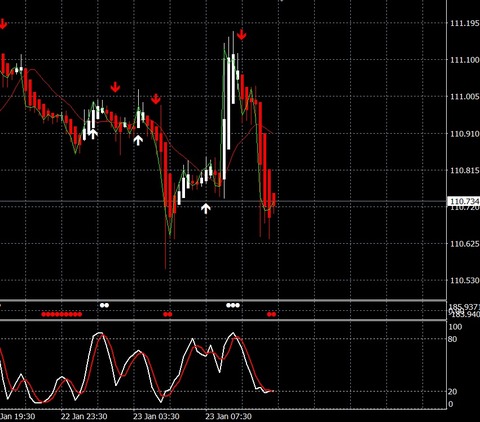This screenshot has width=480, height=422.
Task: Click the 23 Jan 03:30 time label
Action: 156,416
